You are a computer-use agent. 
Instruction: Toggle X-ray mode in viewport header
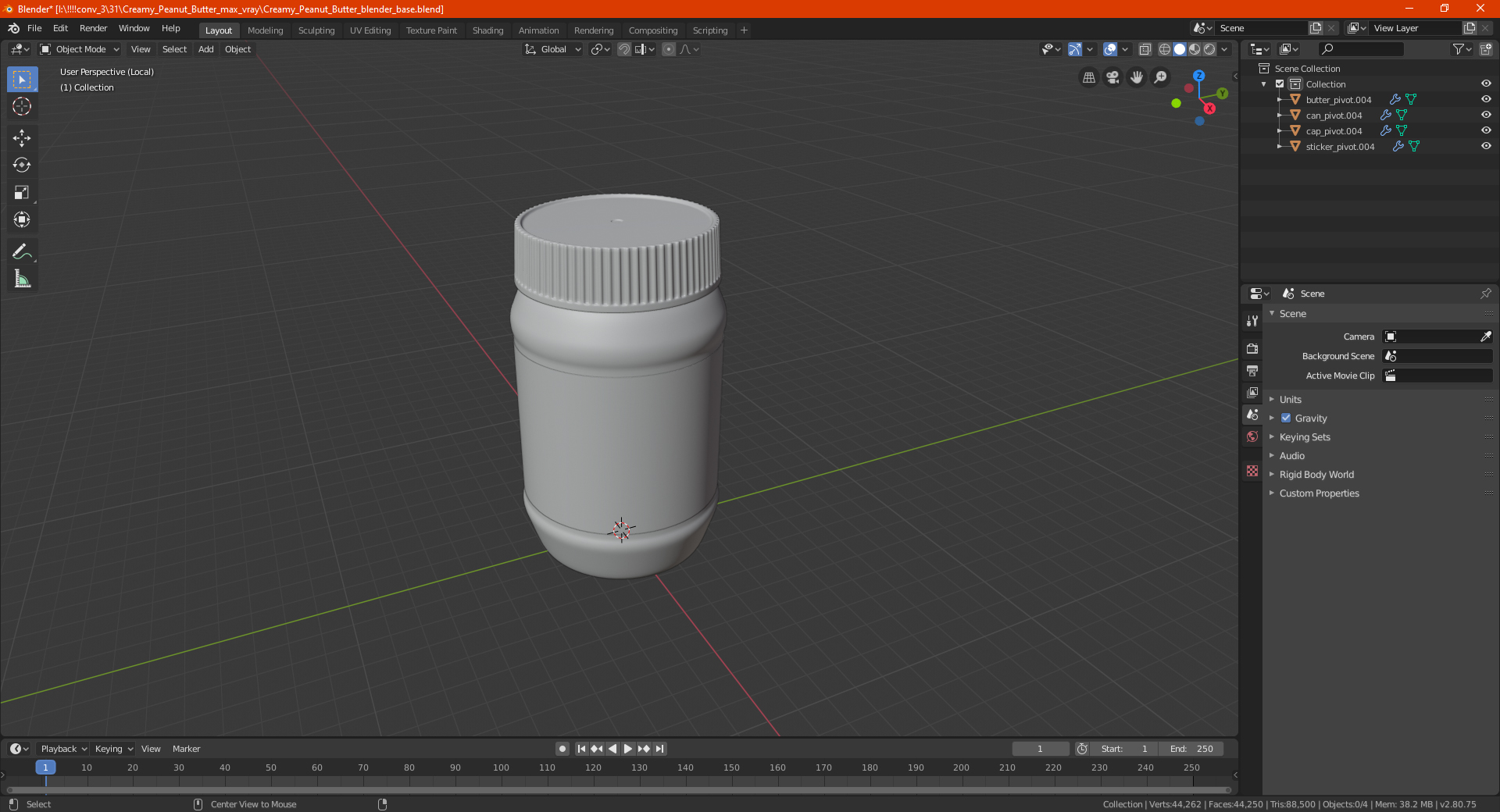[x=1145, y=49]
